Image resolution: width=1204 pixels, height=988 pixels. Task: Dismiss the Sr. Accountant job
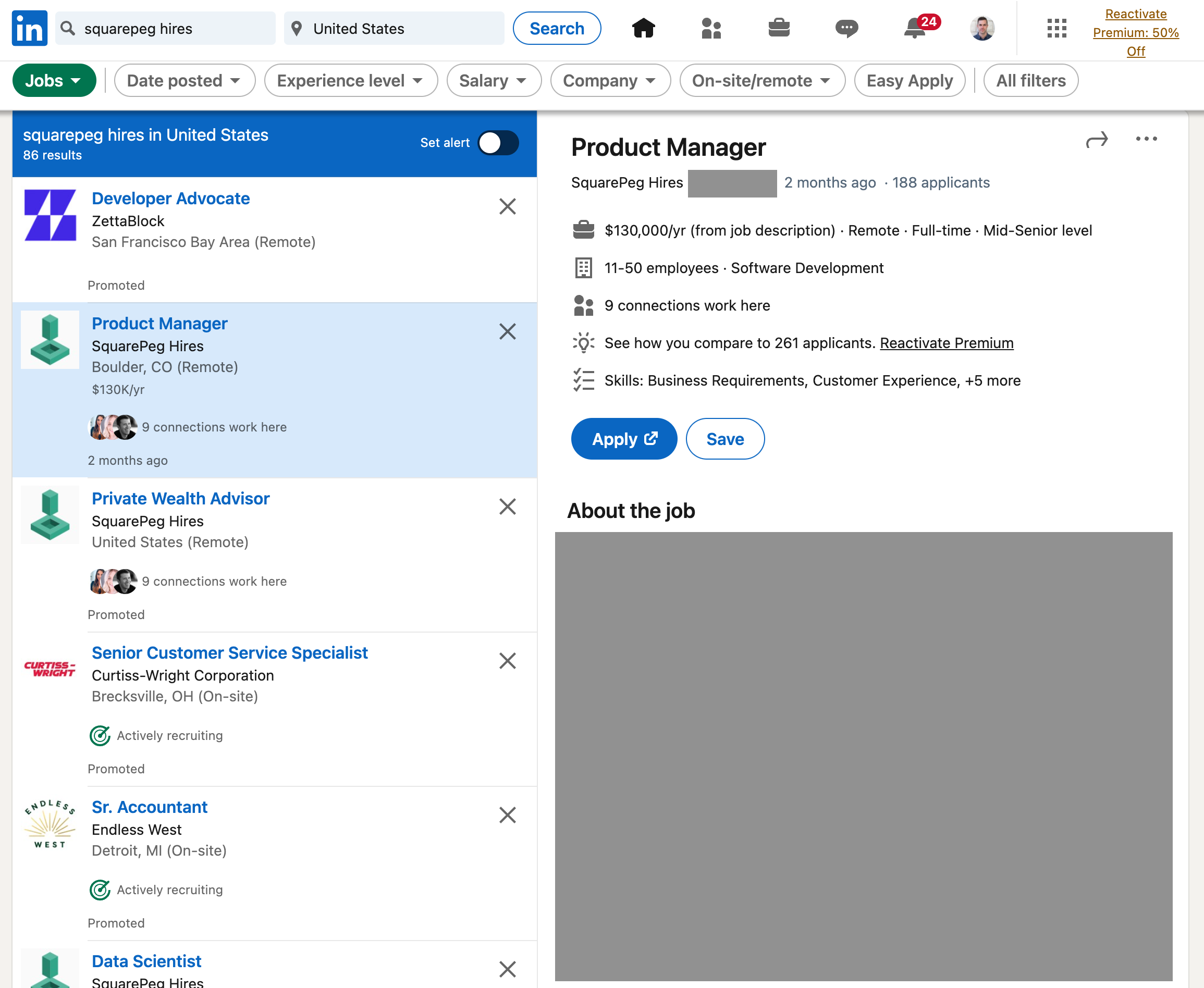[507, 815]
